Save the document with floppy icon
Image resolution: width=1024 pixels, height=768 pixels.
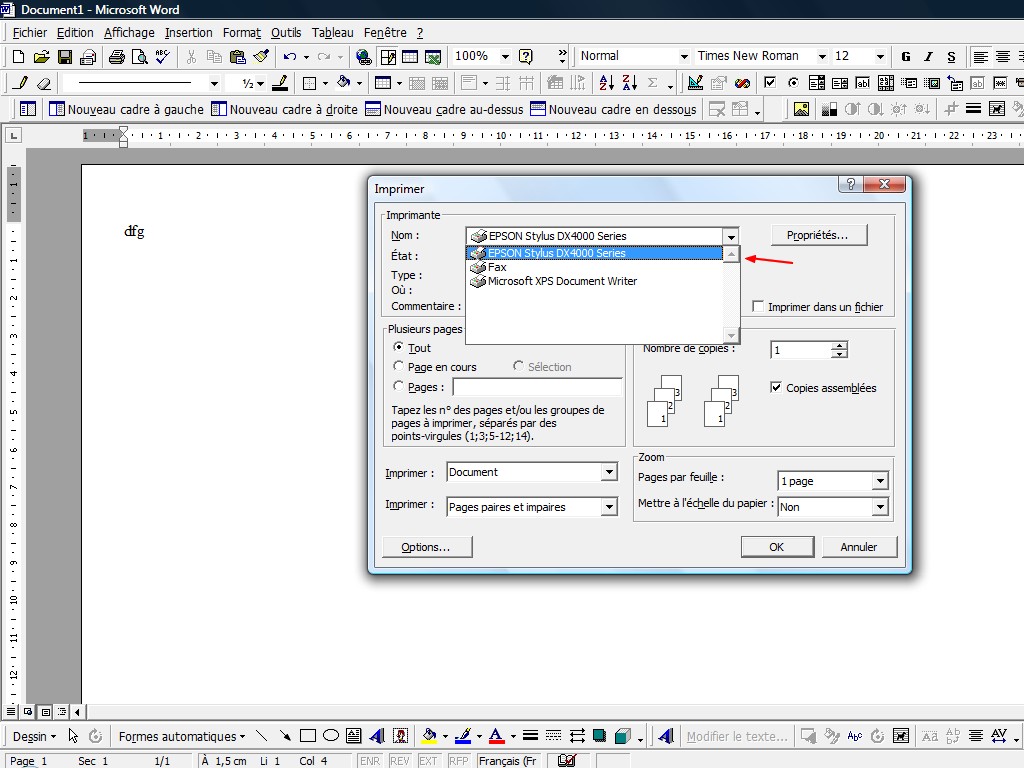click(x=65, y=57)
